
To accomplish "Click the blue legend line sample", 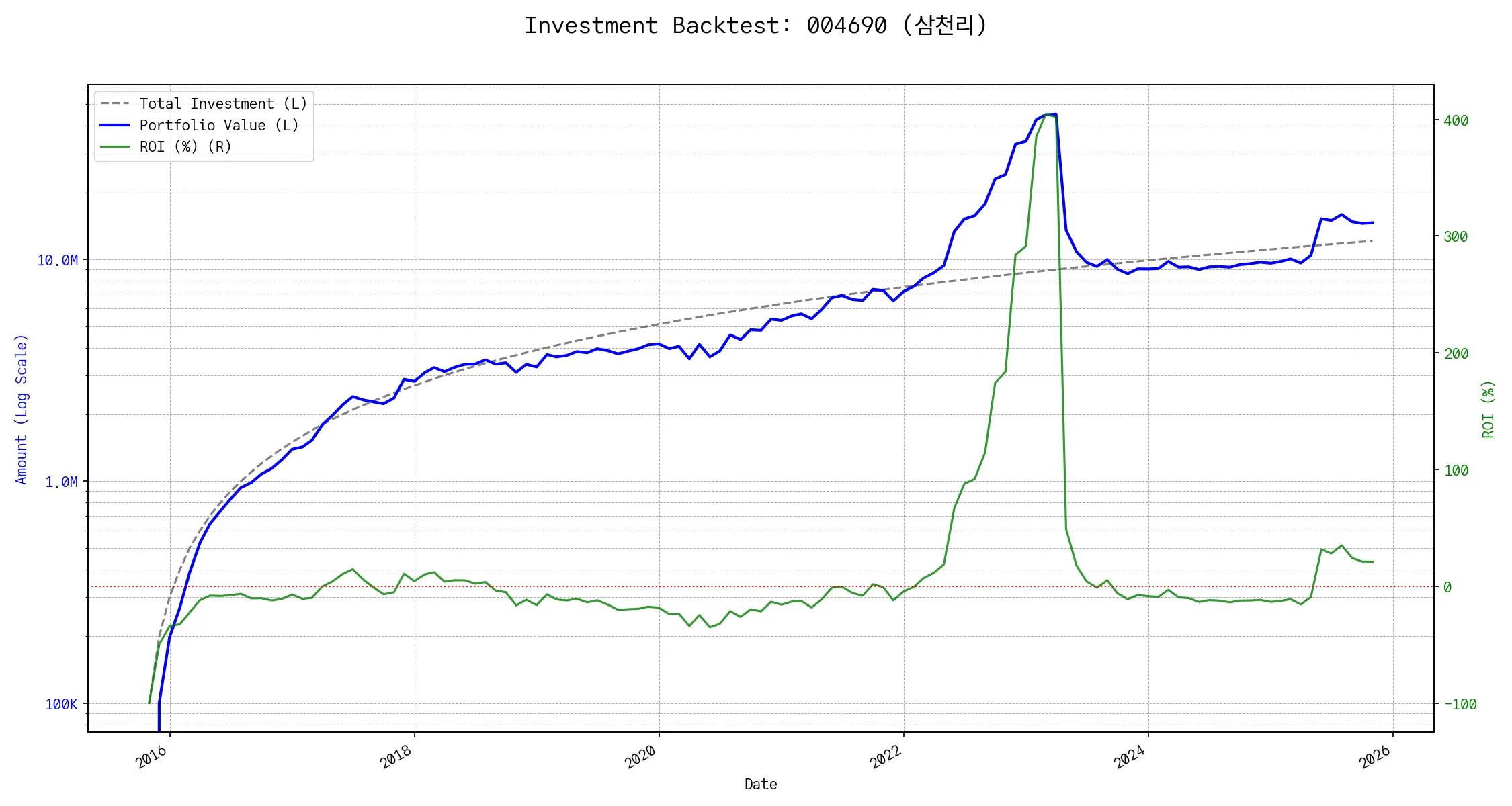I will (x=115, y=126).
